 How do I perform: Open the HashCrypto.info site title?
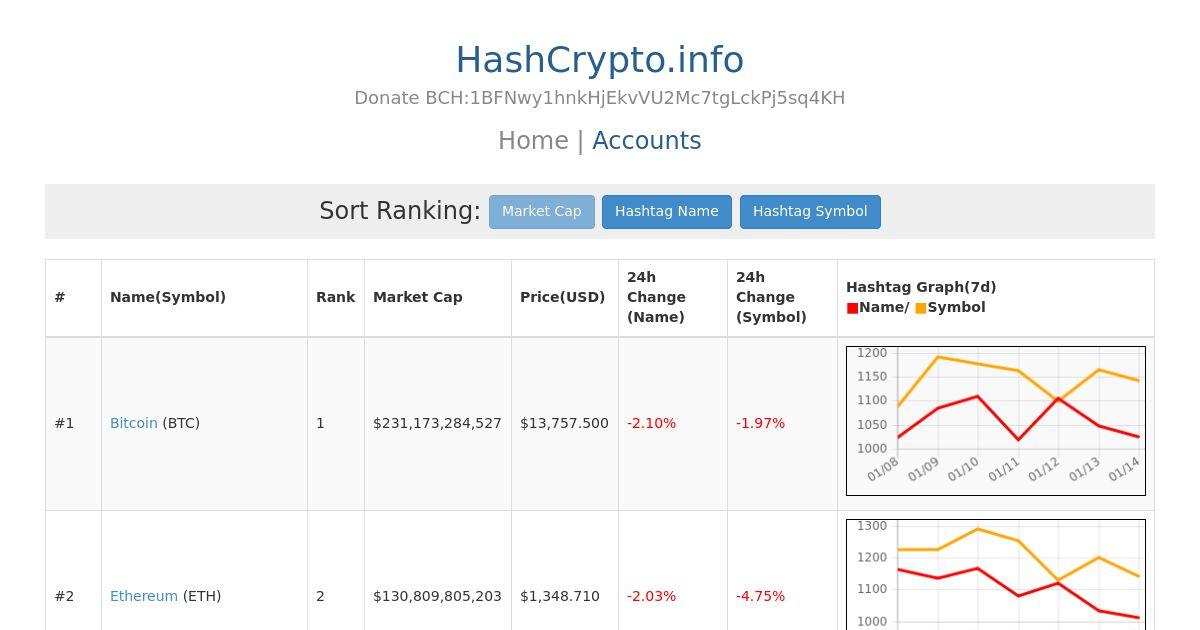600,60
